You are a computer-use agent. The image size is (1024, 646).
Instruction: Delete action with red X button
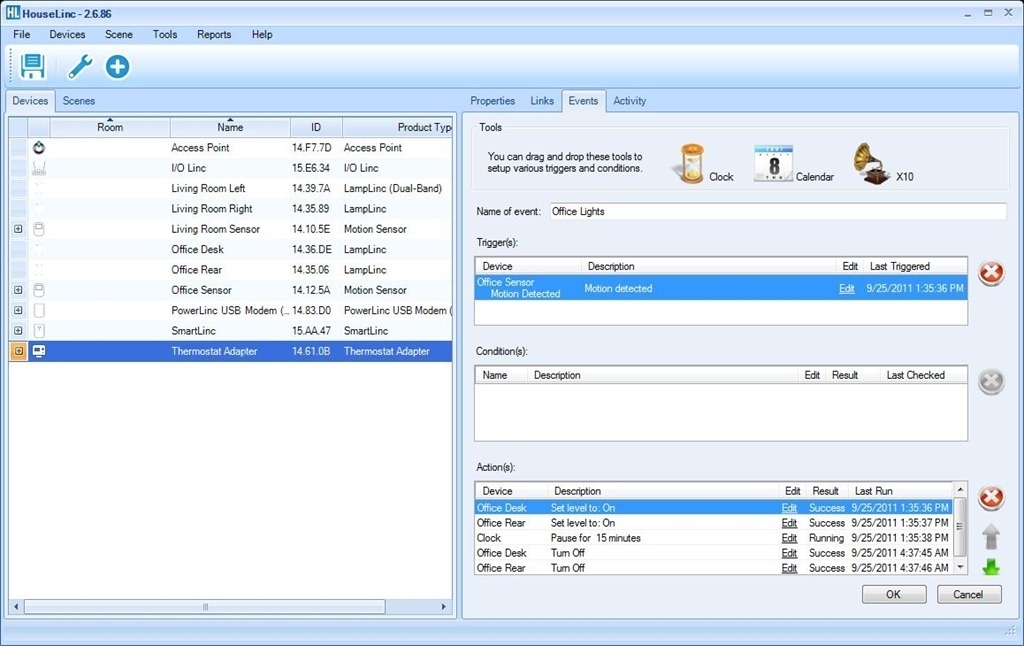[991, 498]
